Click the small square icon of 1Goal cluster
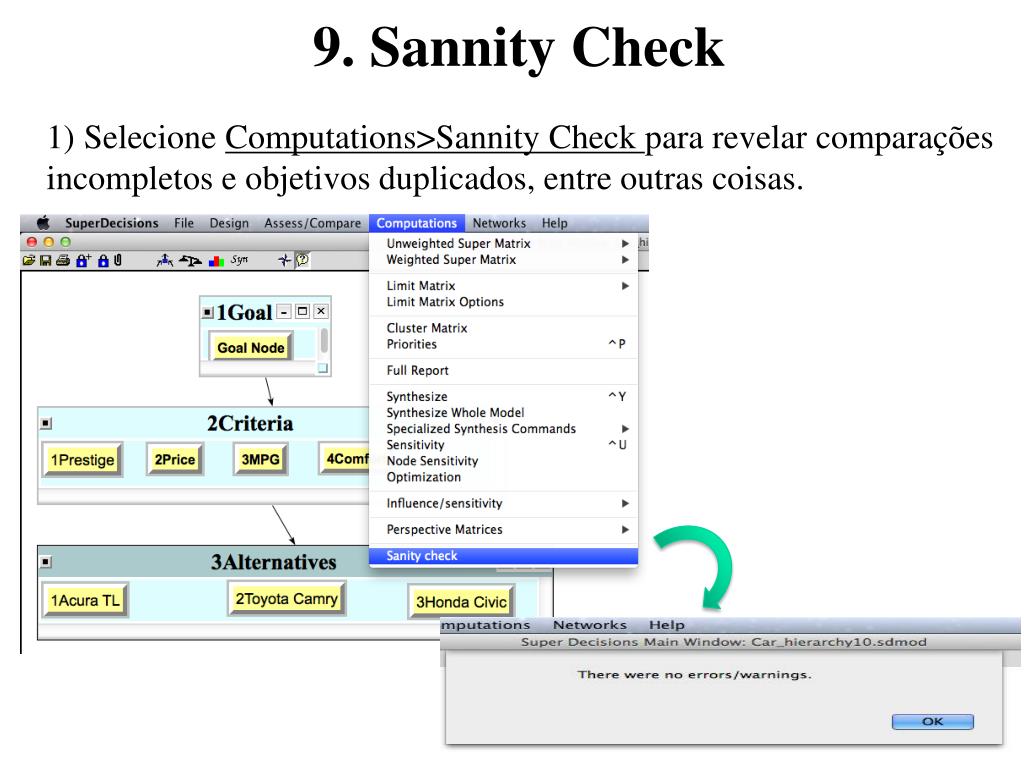Image resolution: width=1024 pixels, height=768 pixels. [208, 312]
